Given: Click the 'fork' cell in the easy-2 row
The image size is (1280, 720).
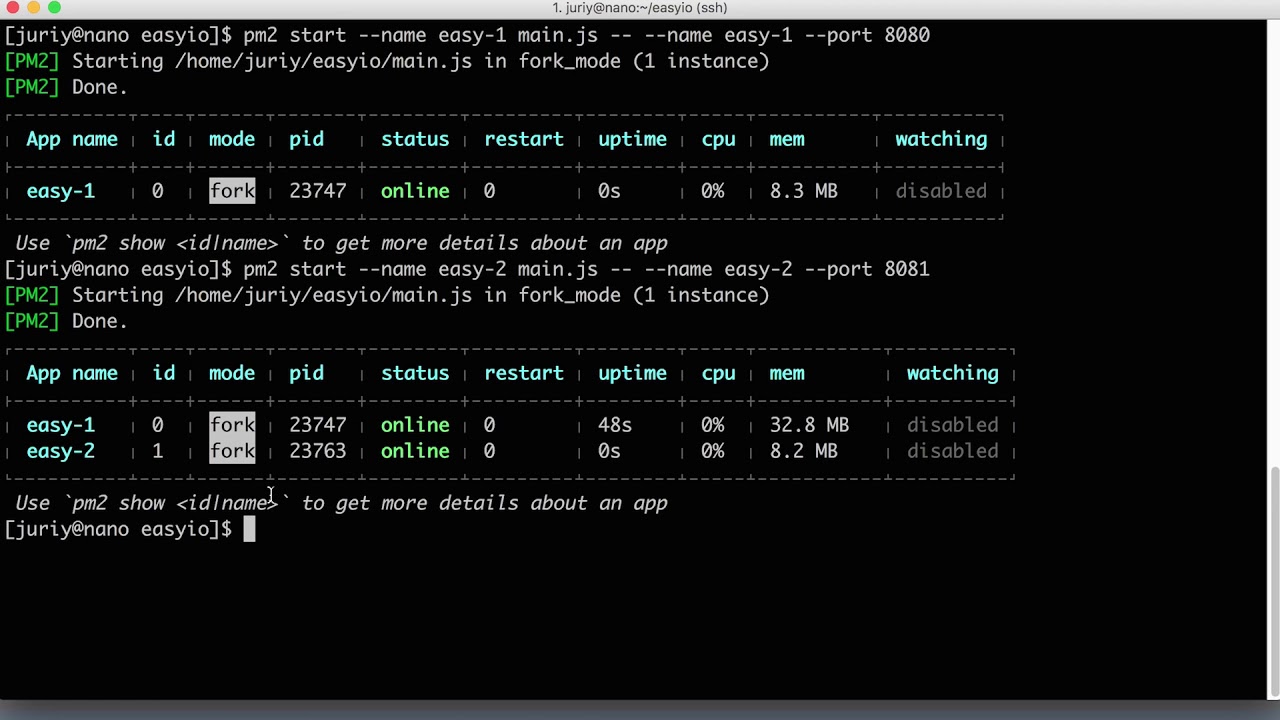Looking at the screenshot, I should coord(232,451).
